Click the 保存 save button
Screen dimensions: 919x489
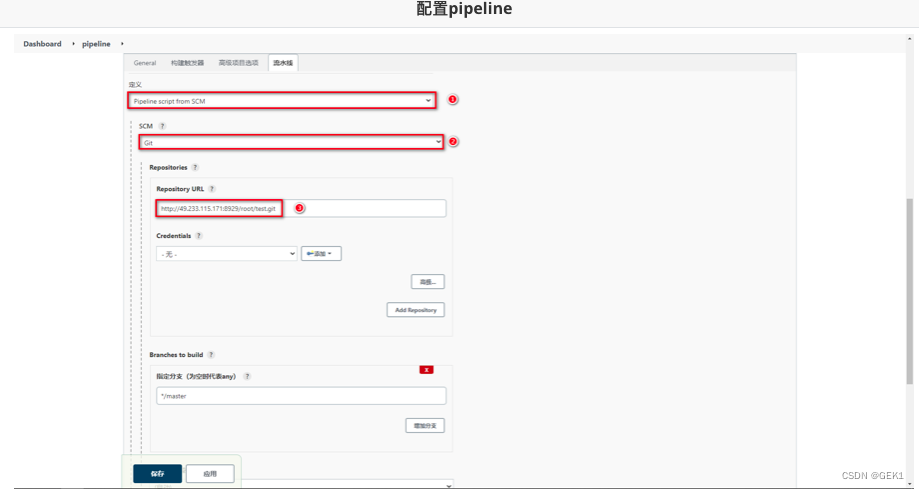(157, 474)
